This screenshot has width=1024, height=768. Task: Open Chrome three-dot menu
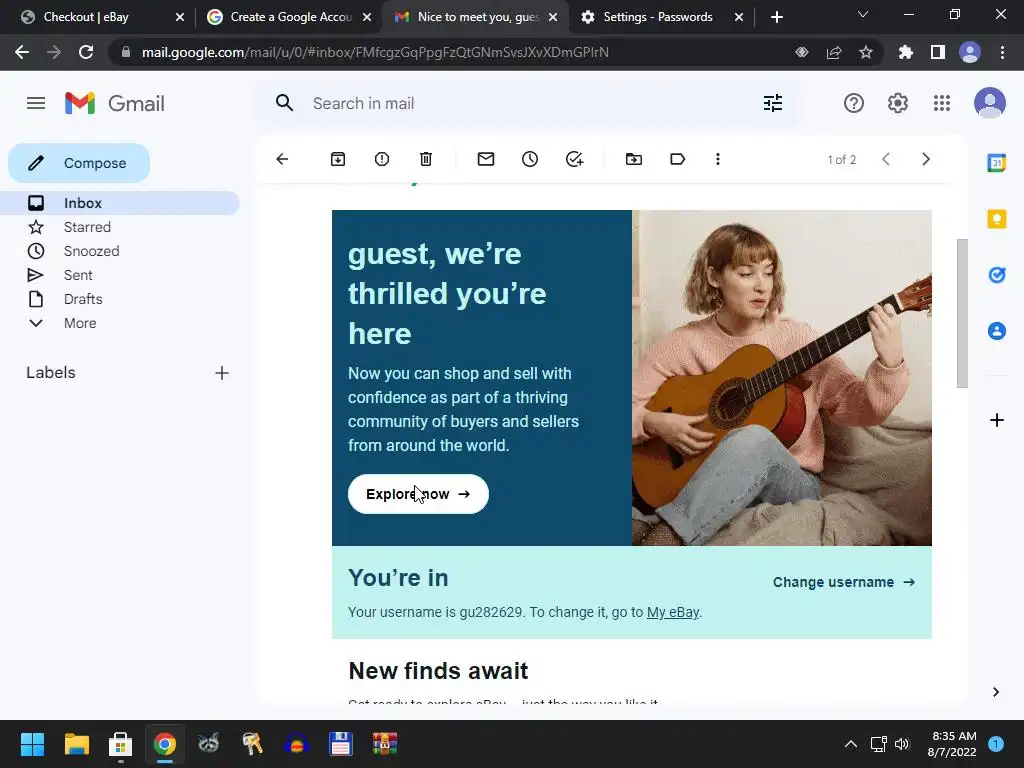pyautogui.click(x=1002, y=52)
